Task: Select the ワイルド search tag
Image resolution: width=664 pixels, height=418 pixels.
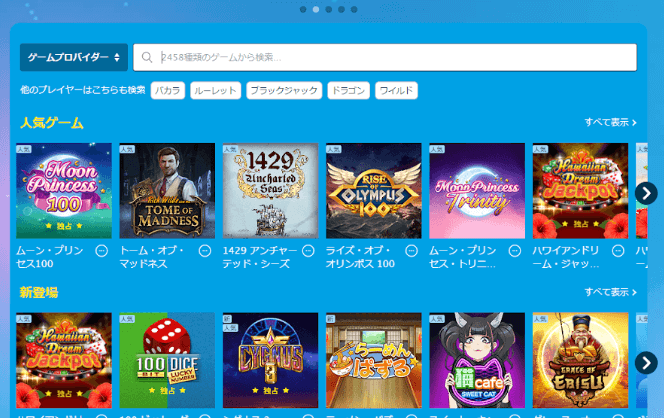Action: click(396, 90)
